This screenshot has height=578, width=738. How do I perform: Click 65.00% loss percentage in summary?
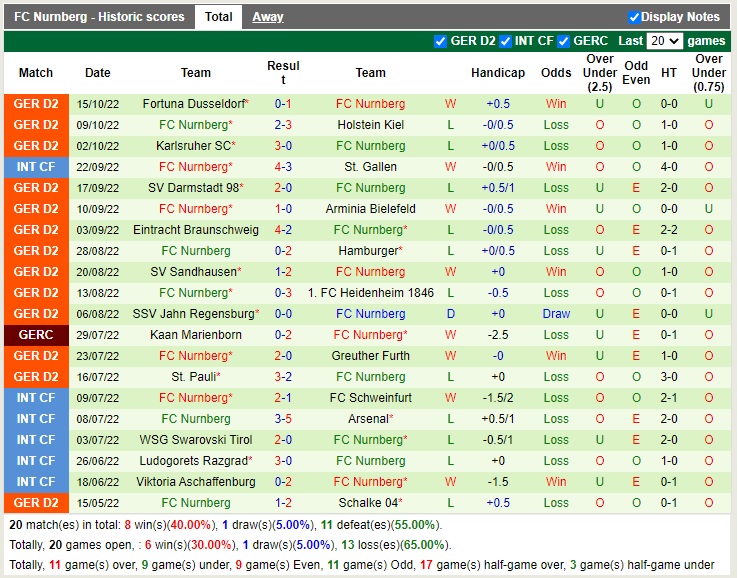(x=424, y=545)
